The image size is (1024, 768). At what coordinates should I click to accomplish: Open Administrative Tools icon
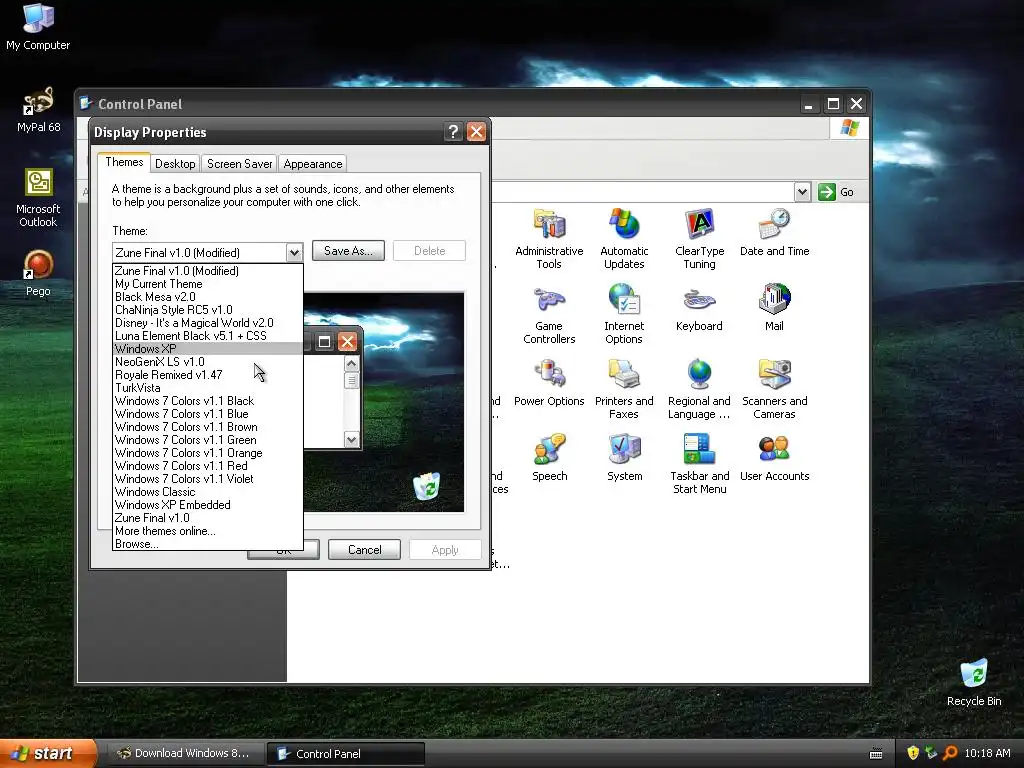(x=549, y=239)
